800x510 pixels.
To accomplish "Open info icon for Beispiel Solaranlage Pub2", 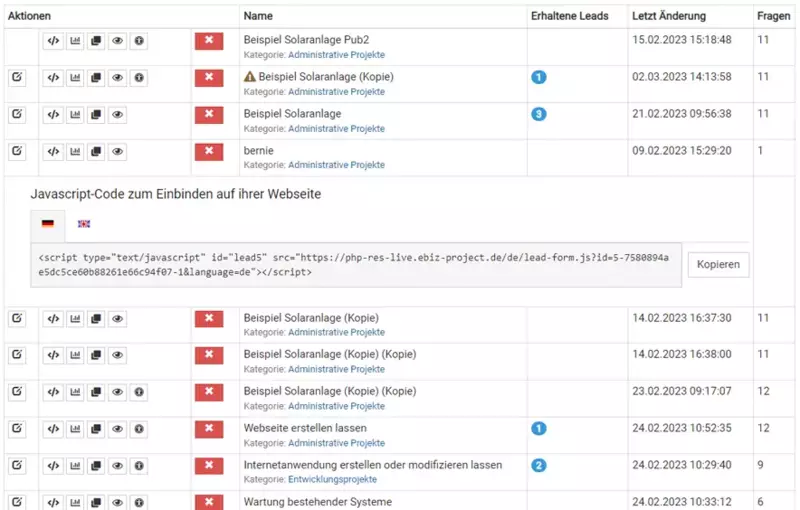I will [x=139, y=41].
